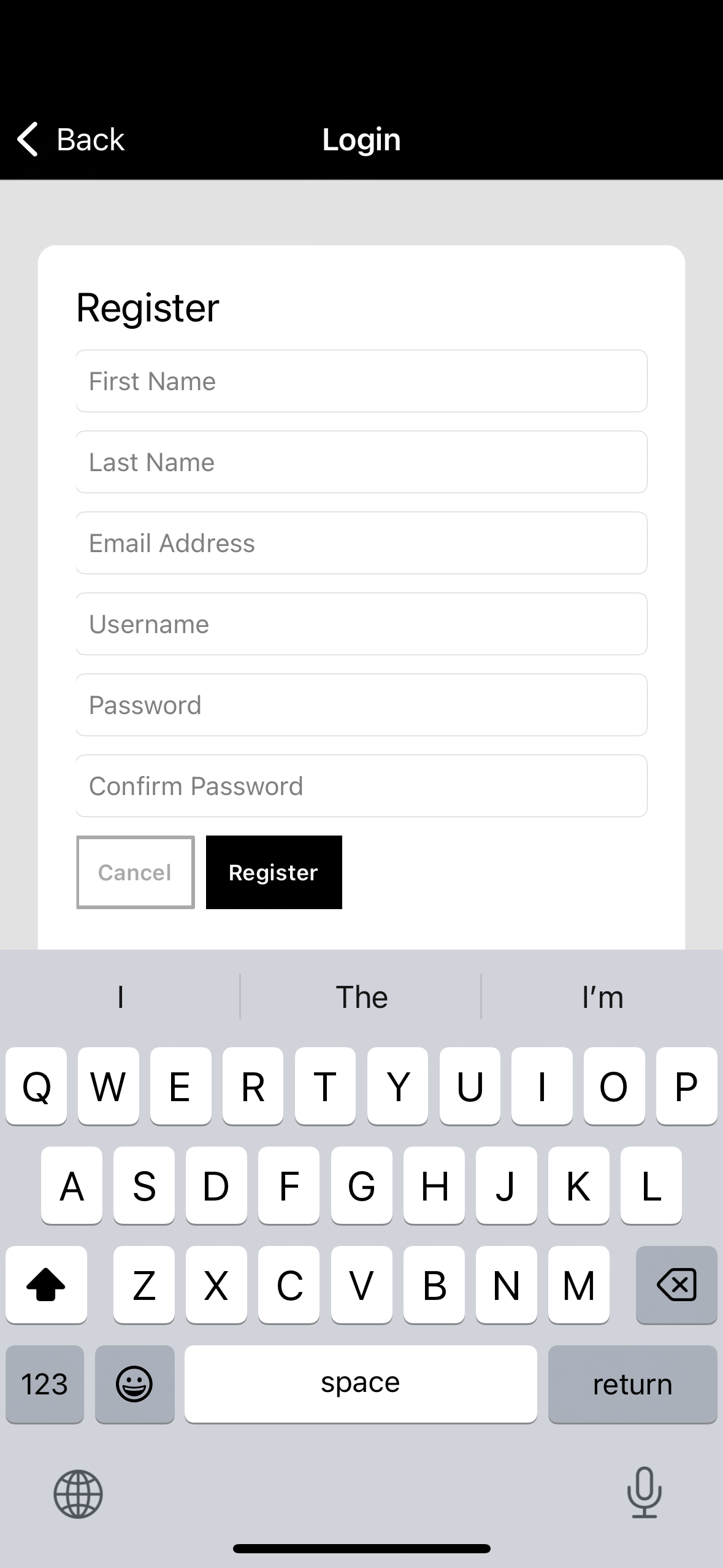723x1568 pixels.
Task: Toggle the shift key arrow
Action: [46, 1284]
